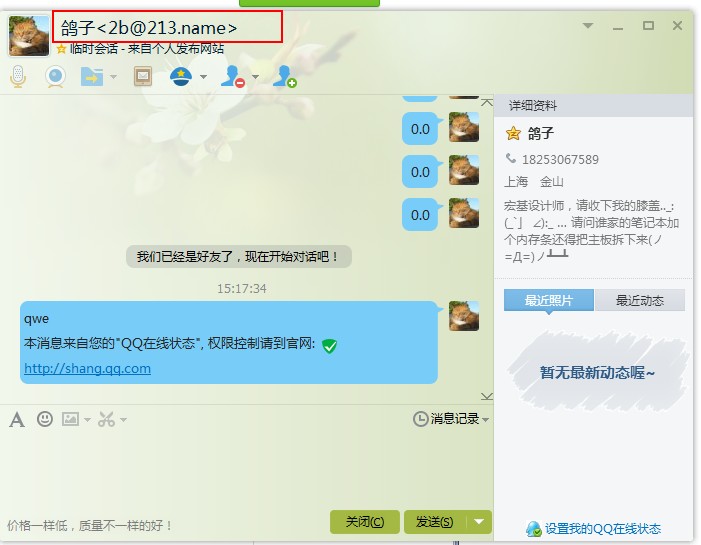Click the avatar beside the qwe message
Image resolution: width=701 pixels, height=545 pixels.
pos(464,316)
